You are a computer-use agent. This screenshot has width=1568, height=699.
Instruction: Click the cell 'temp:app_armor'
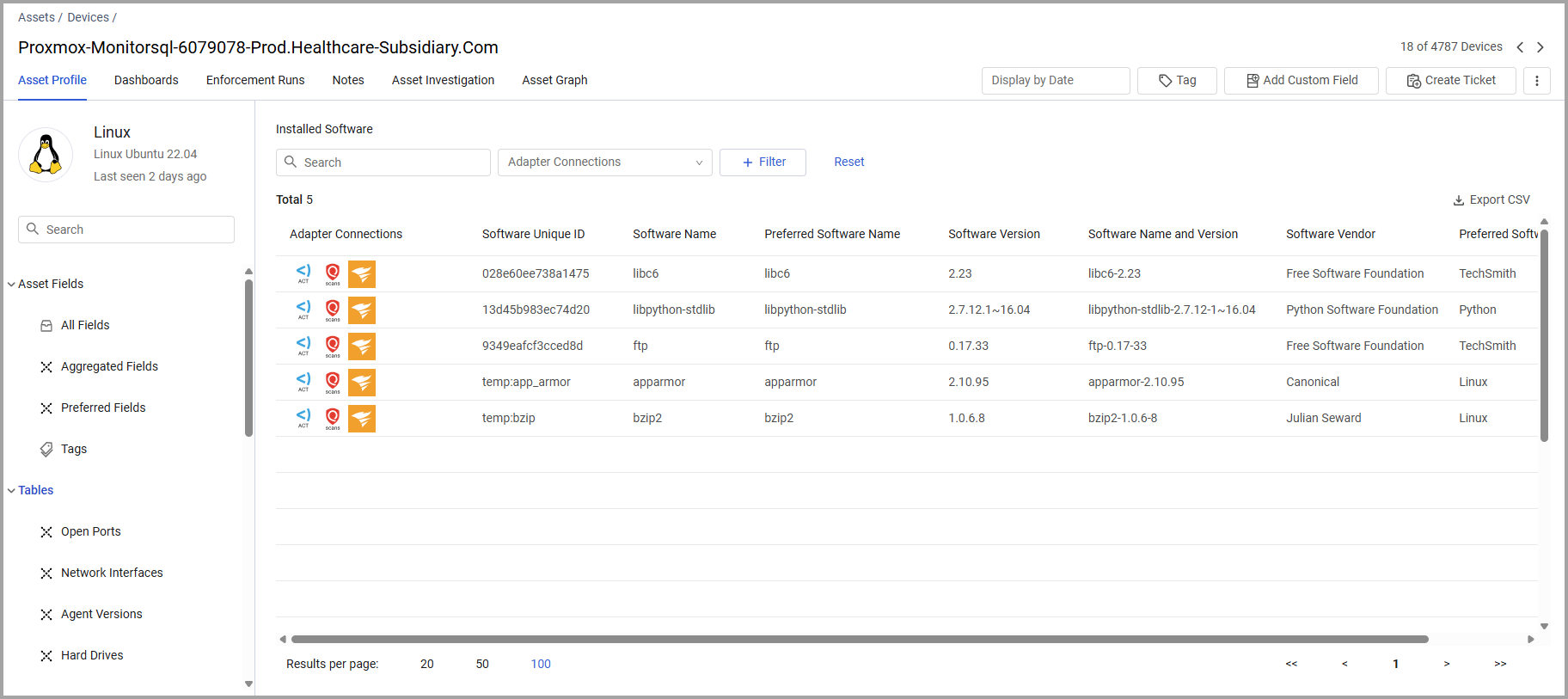click(526, 382)
